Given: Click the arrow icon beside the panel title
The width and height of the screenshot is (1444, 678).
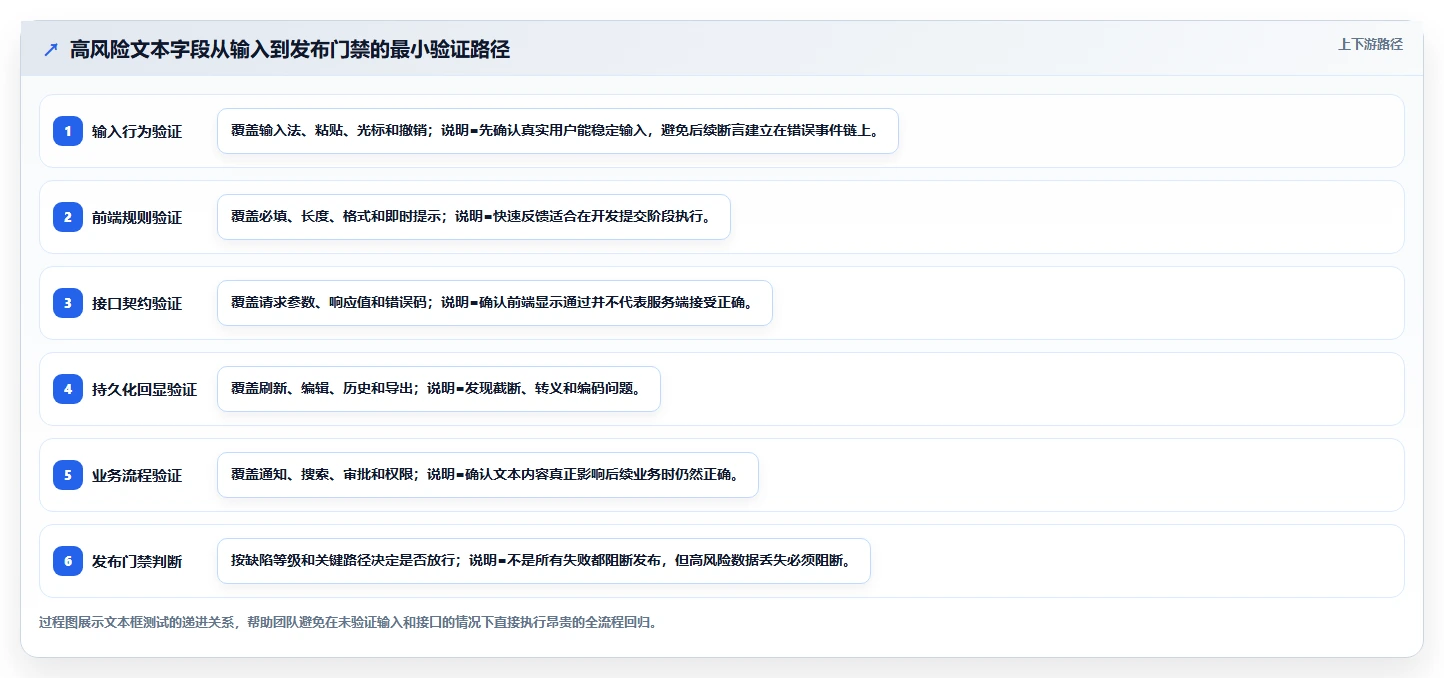Looking at the screenshot, I should (x=51, y=50).
